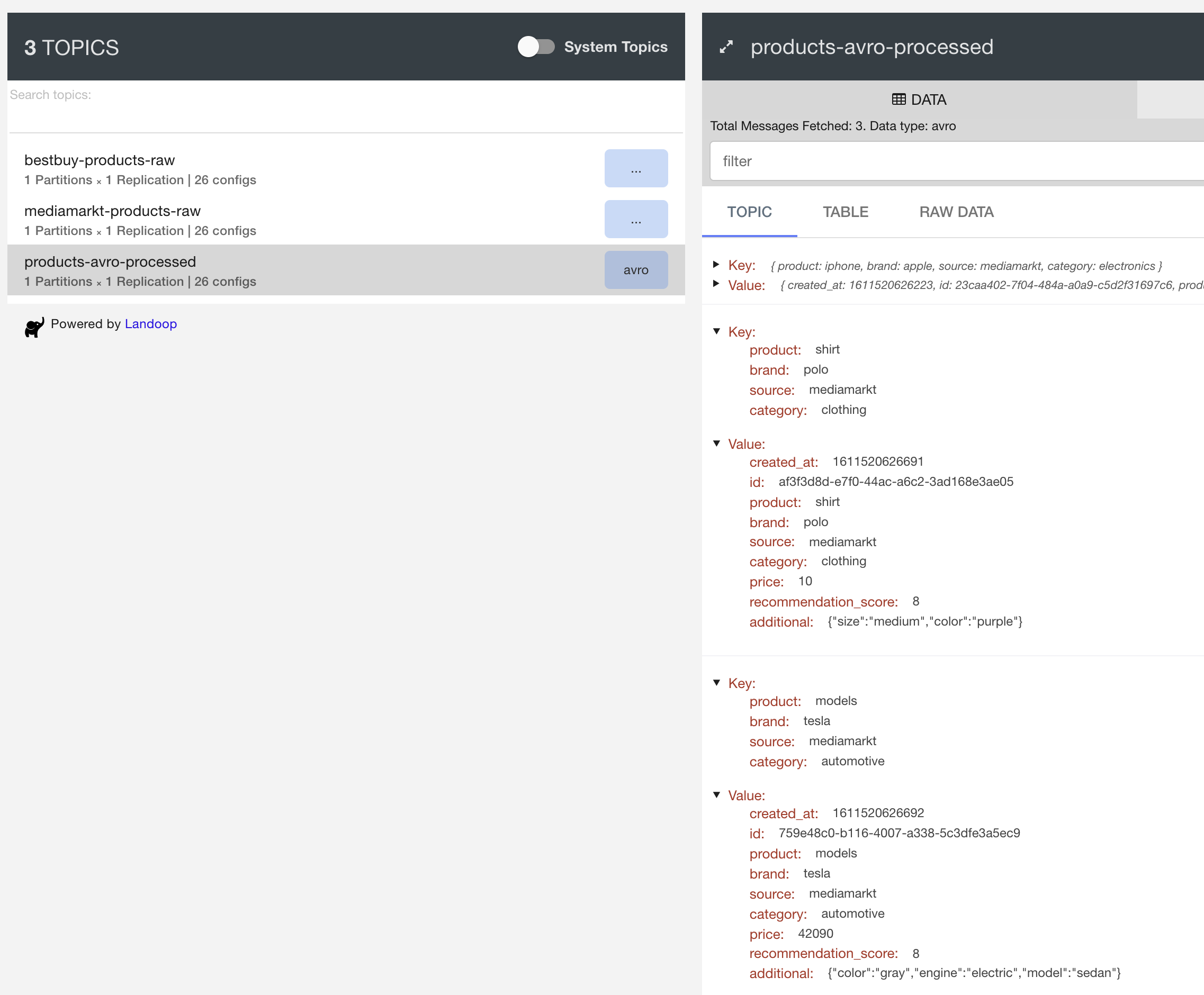
Task: Click the expand fullscreen arrows icon
Action: click(726, 47)
